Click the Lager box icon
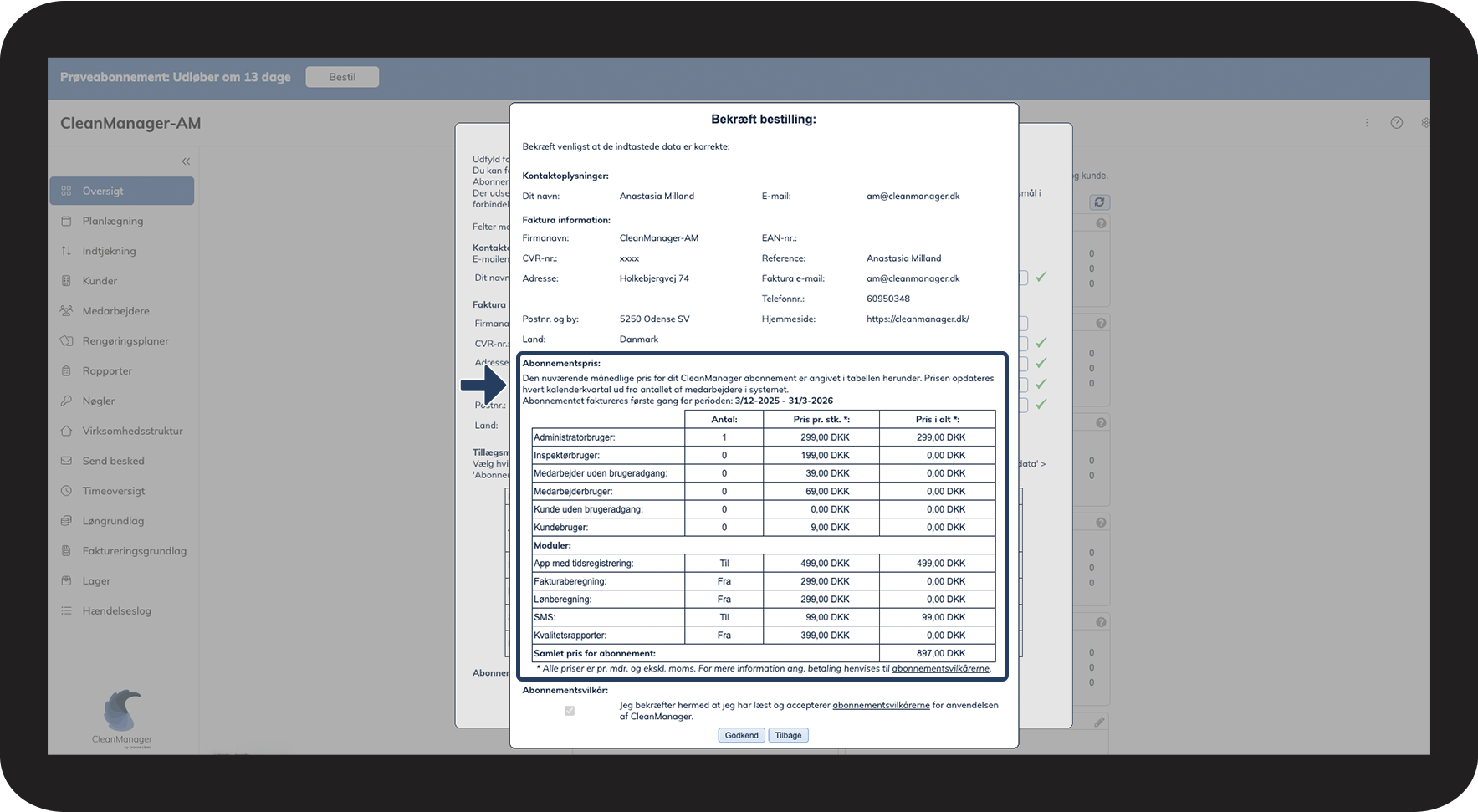 (67, 581)
